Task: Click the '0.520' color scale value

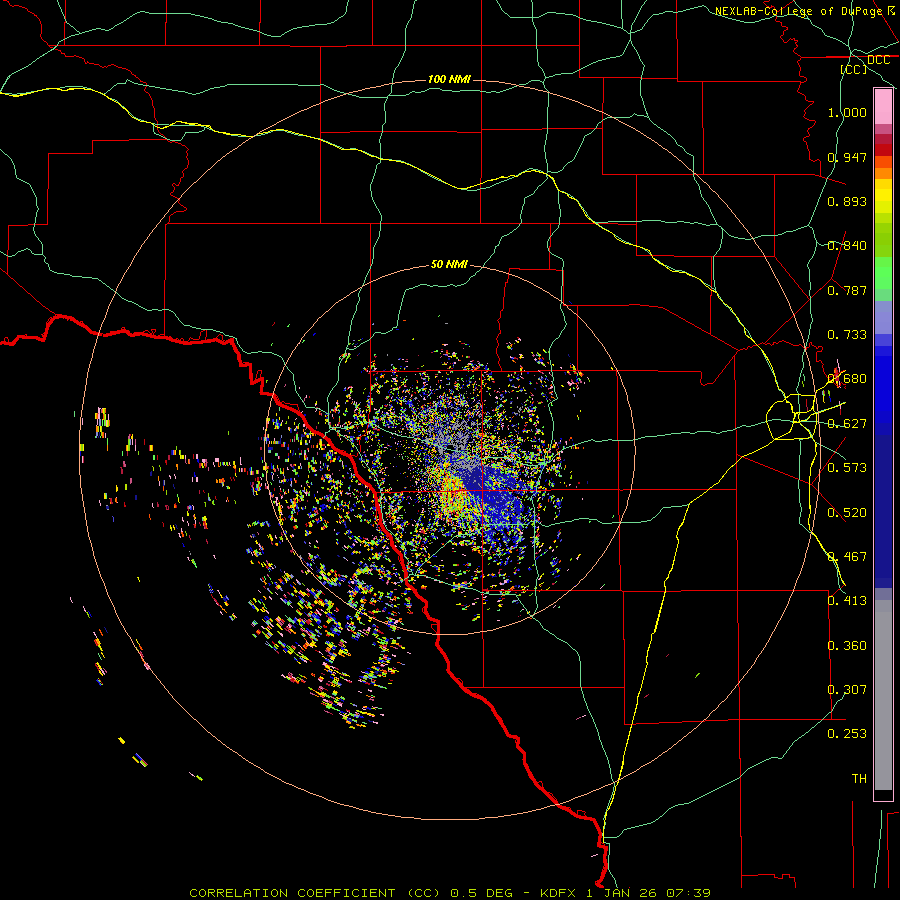Action: coord(847,513)
